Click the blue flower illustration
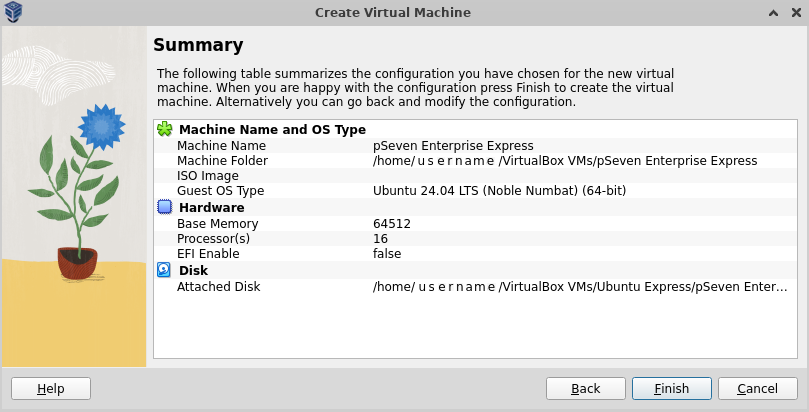The height and width of the screenshot is (412, 809). pyautogui.click(x=98, y=126)
